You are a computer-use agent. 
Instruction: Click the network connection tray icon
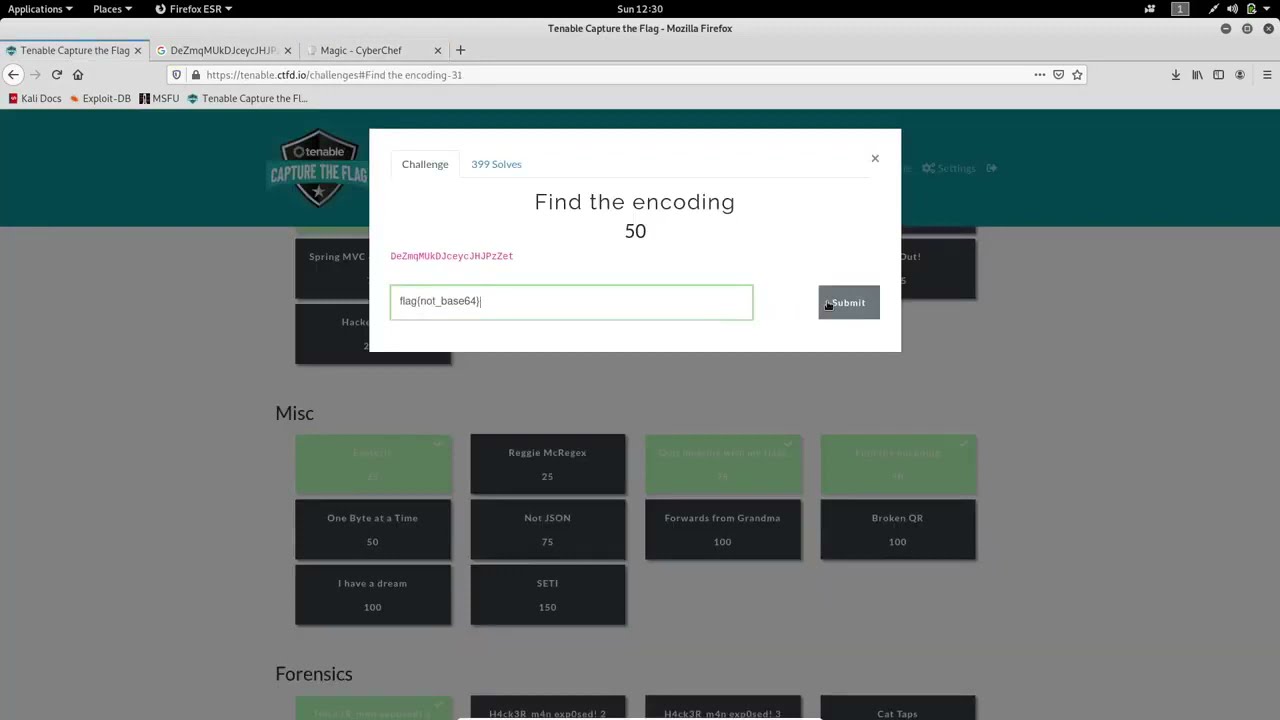tap(1214, 9)
